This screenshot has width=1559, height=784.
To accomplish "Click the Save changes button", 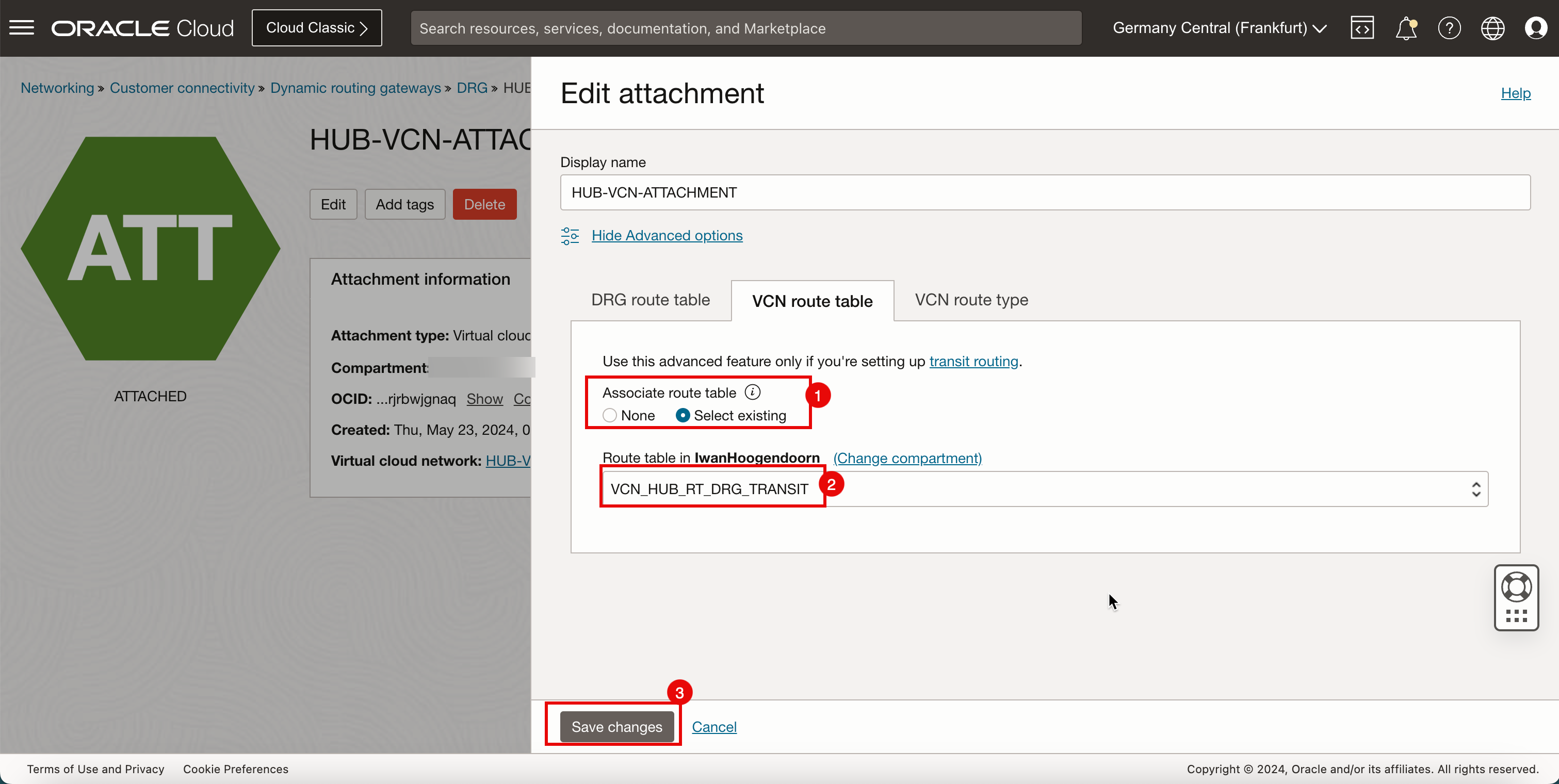I will [x=616, y=727].
